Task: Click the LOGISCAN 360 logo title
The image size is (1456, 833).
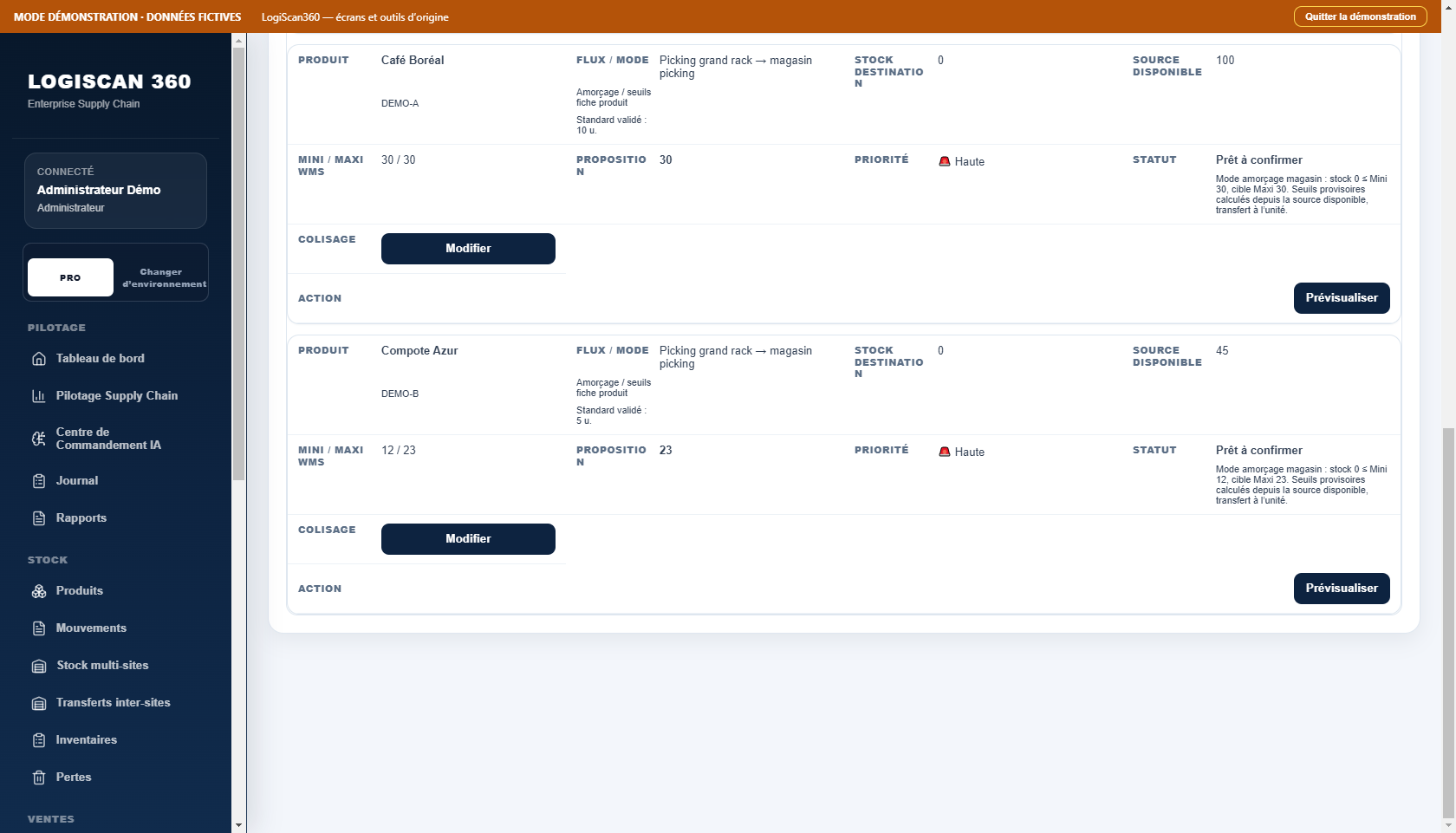Action: coord(109,81)
